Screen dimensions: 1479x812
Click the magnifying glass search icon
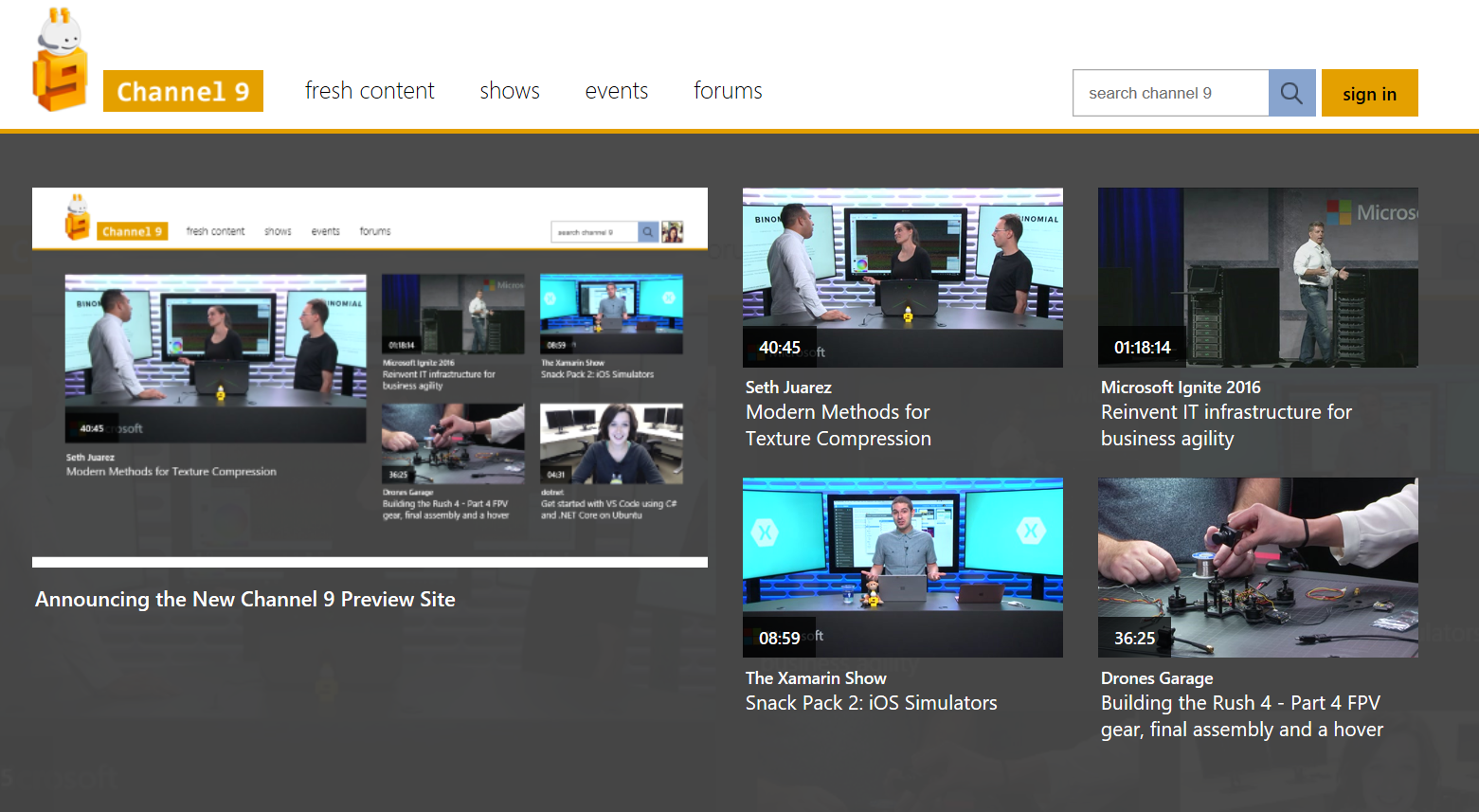(1291, 93)
